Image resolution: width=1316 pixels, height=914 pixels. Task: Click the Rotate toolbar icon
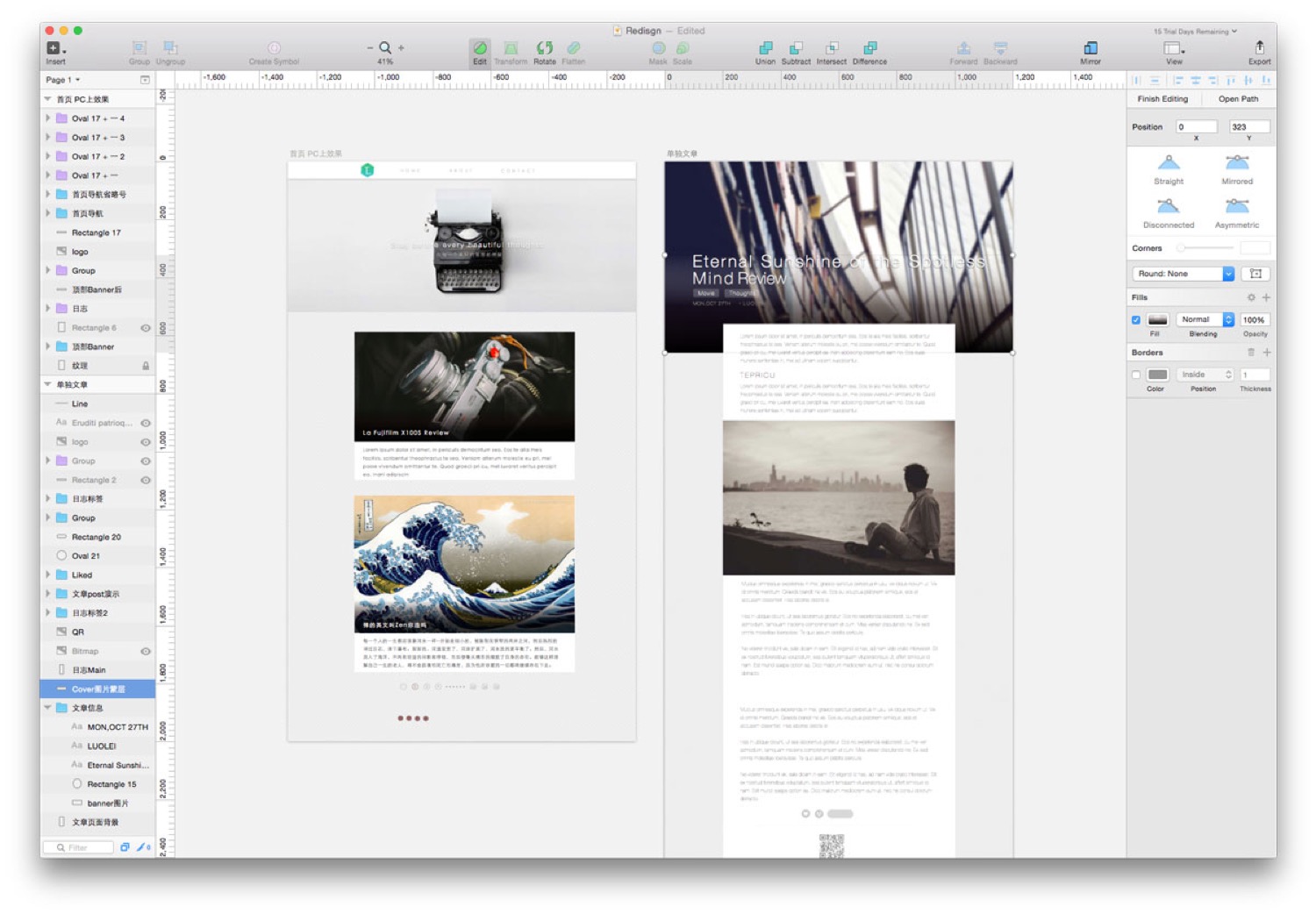[x=545, y=49]
